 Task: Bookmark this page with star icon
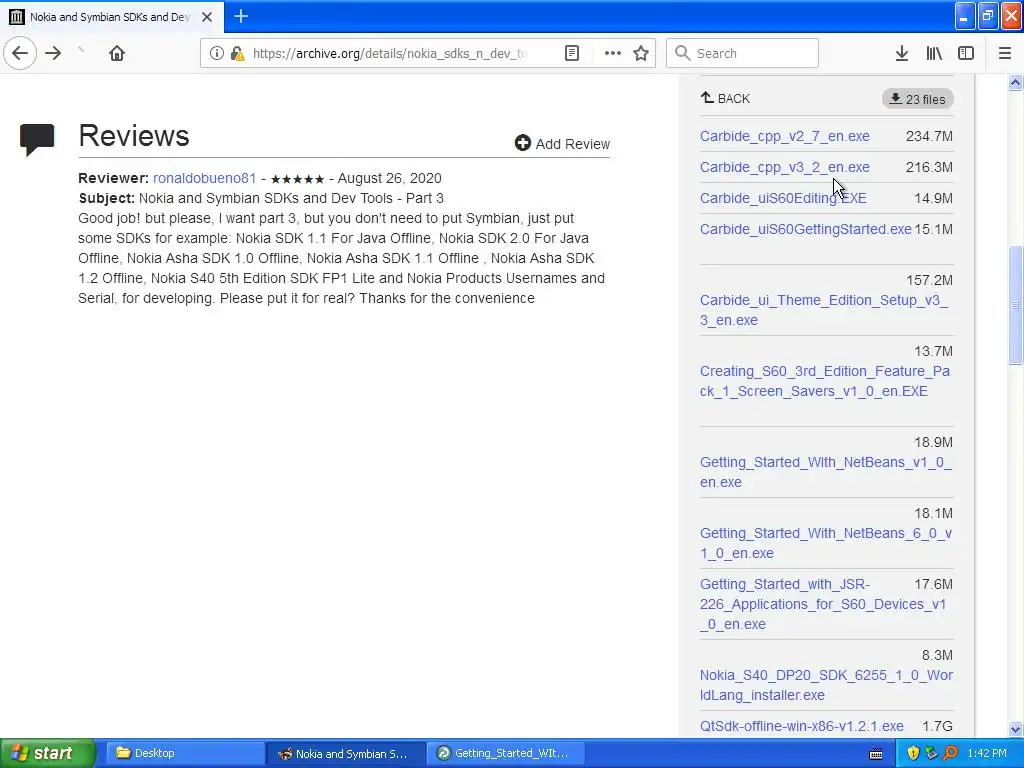point(641,53)
